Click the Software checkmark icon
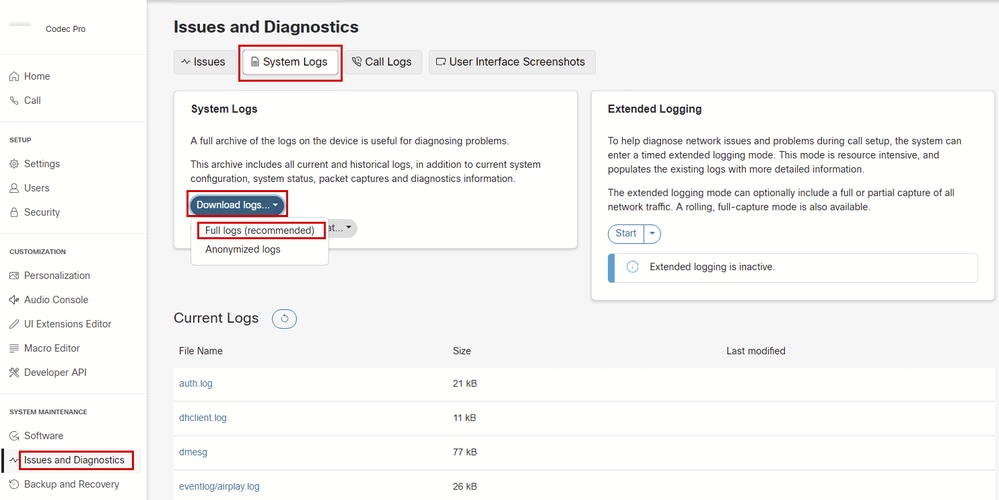Viewport: 999px width, 500px height. (14, 436)
